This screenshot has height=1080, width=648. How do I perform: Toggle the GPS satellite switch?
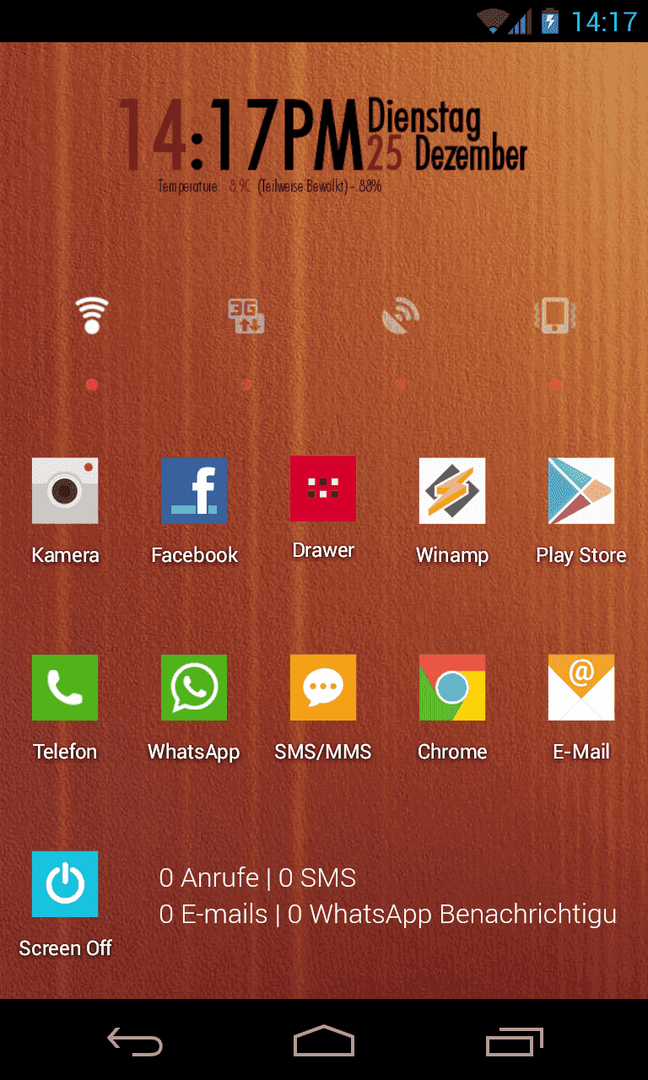pos(401,316)
